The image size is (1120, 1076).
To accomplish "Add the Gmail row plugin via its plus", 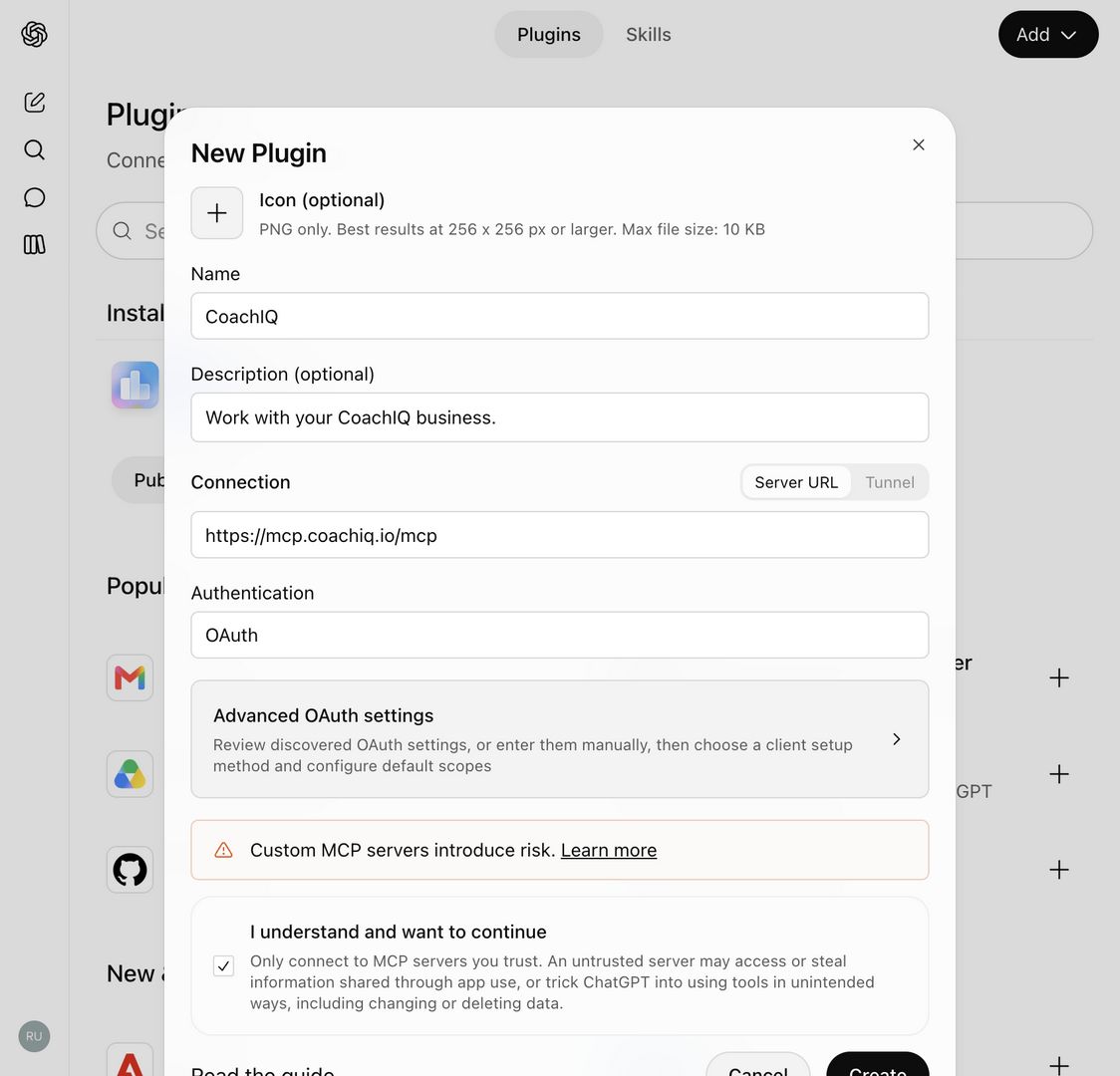I will [1059, 677].
